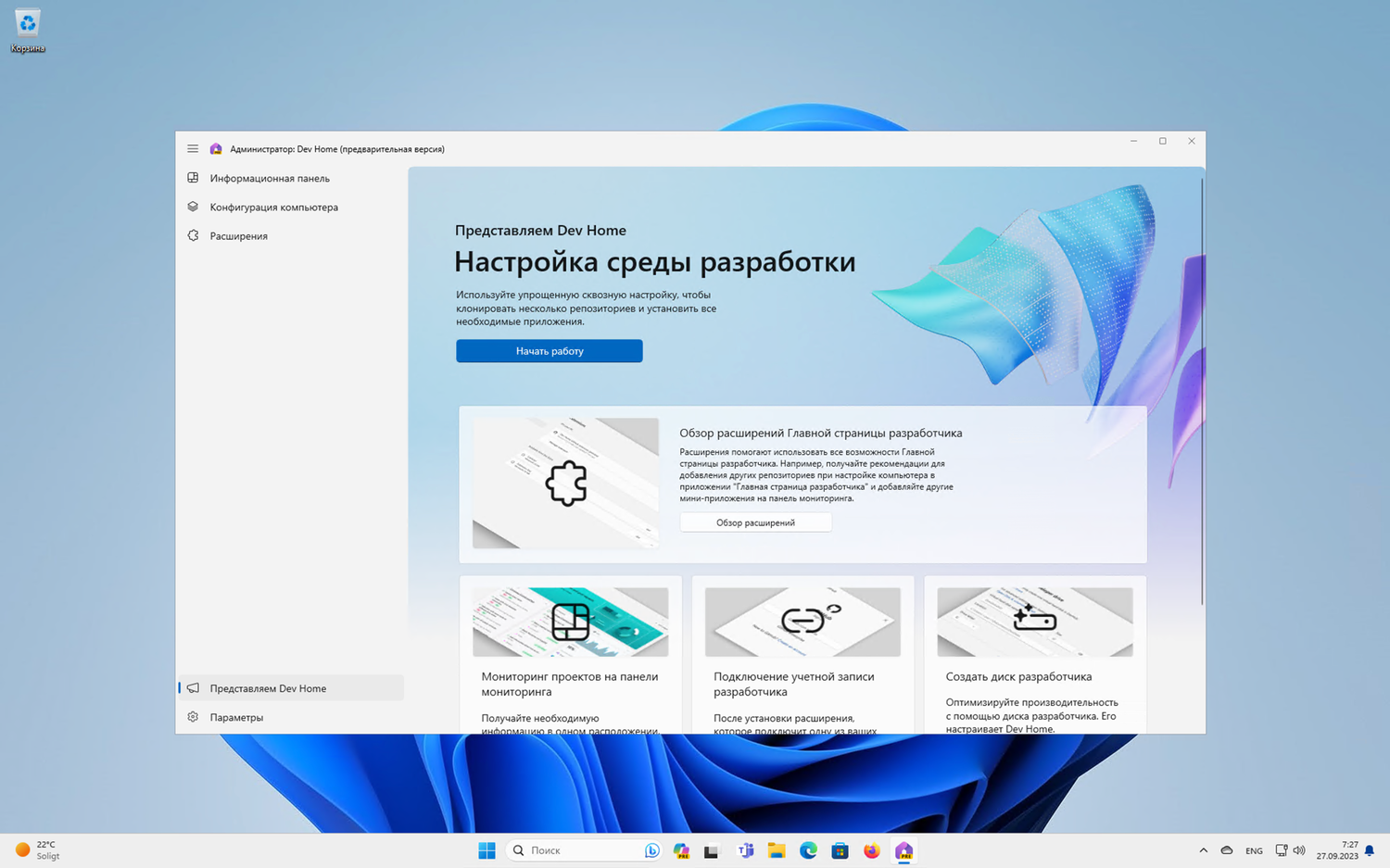Open the Windows Start menu
This screenshot has width=1390, height=868.
[486, 850]
